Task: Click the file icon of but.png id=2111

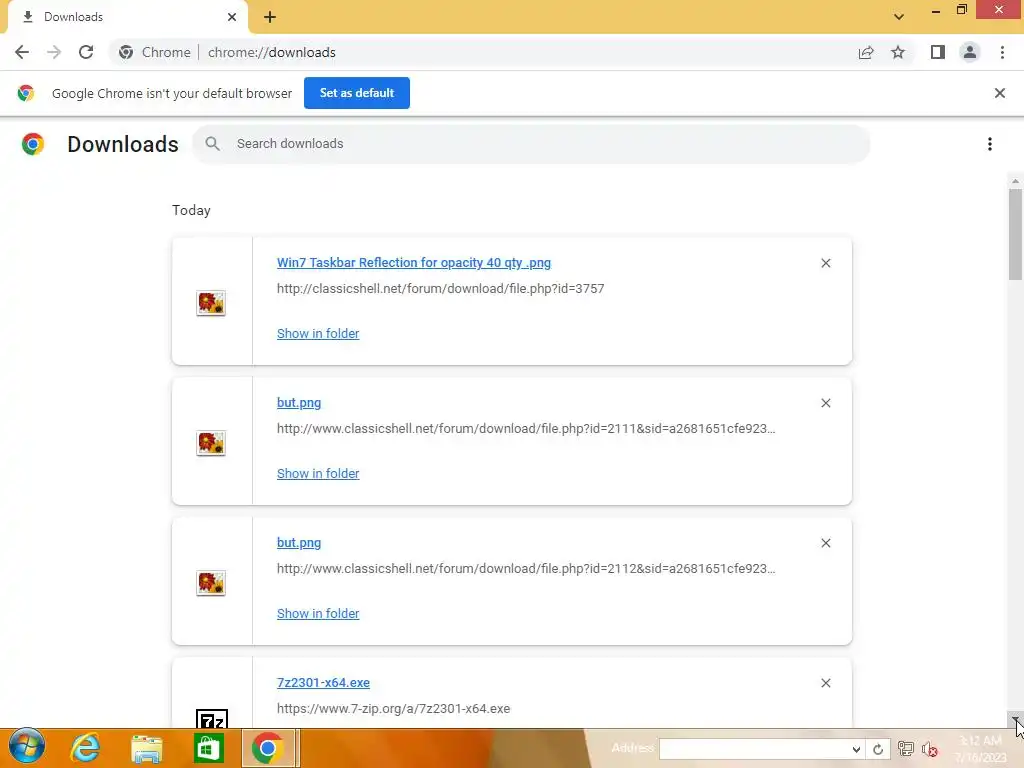Action: click(211, 443)
